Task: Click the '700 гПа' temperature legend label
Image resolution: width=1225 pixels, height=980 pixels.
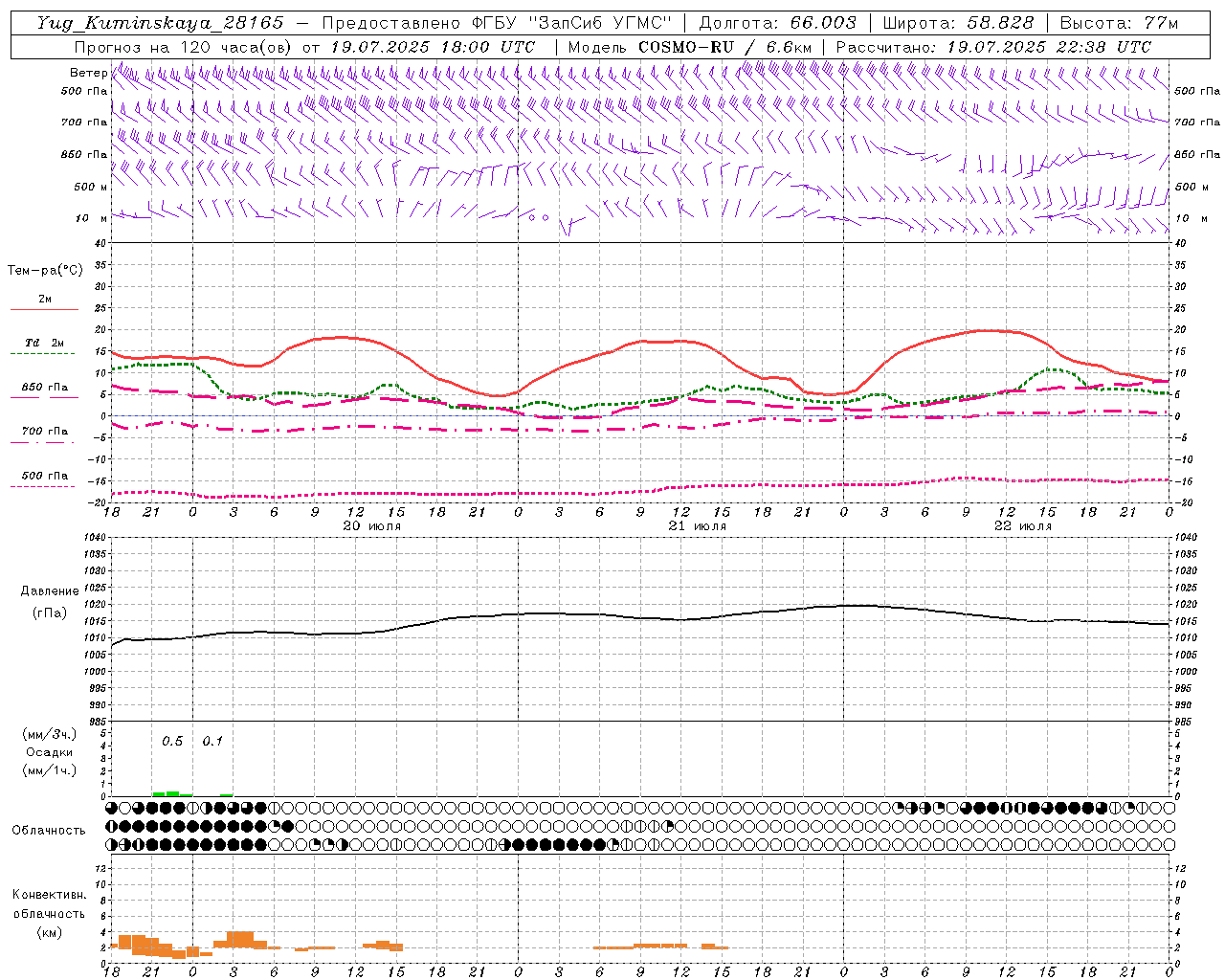Action: pos(44,431)
